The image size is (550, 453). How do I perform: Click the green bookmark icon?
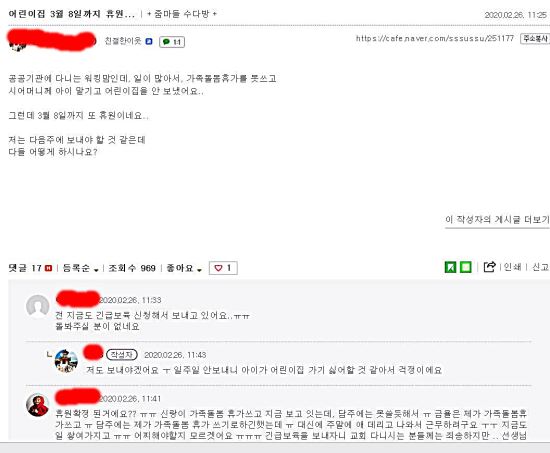pos(451,267)
